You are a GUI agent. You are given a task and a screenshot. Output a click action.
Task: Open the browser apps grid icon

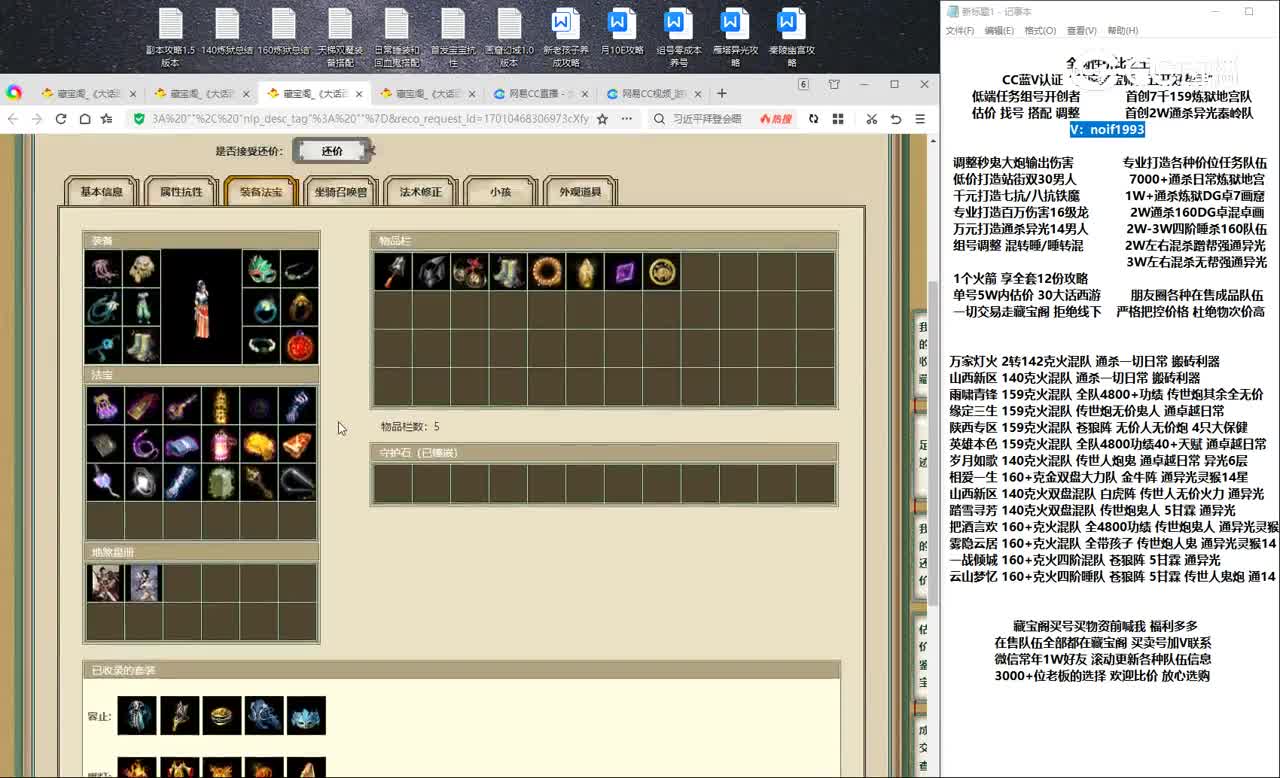pos(837,119)
